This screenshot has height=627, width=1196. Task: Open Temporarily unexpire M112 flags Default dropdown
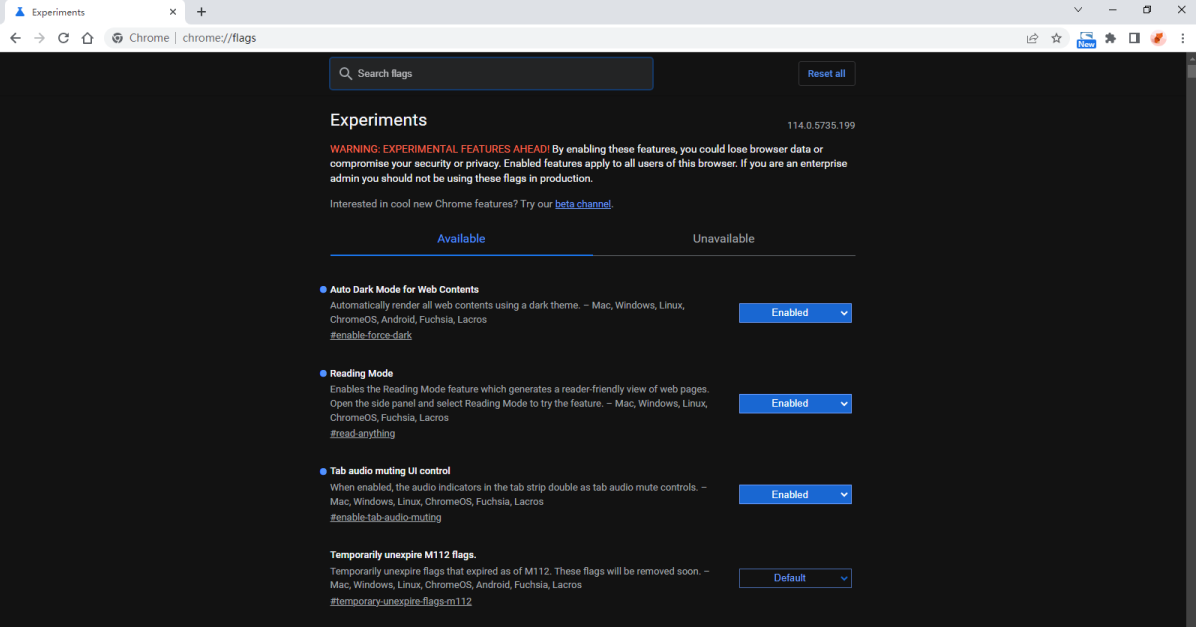pos(795,578)
